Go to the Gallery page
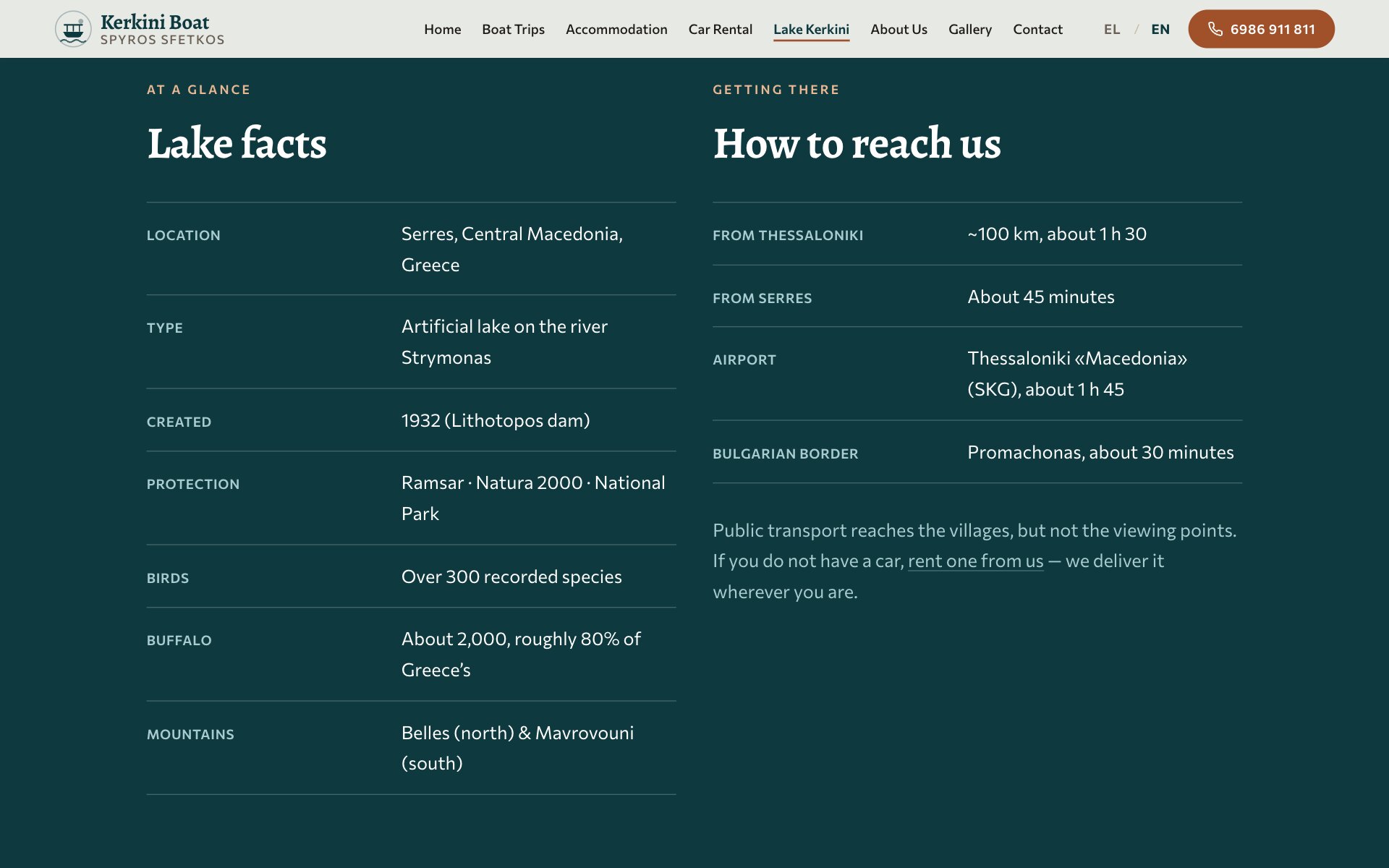This screenshot has height=868, width=1389. point(970,29)
